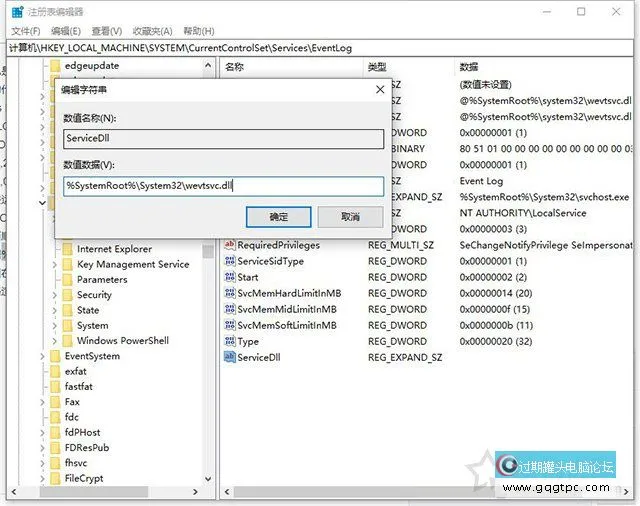Select the fastfat folder icon
Screen dimensions: 640x506
tap(56, 386)
